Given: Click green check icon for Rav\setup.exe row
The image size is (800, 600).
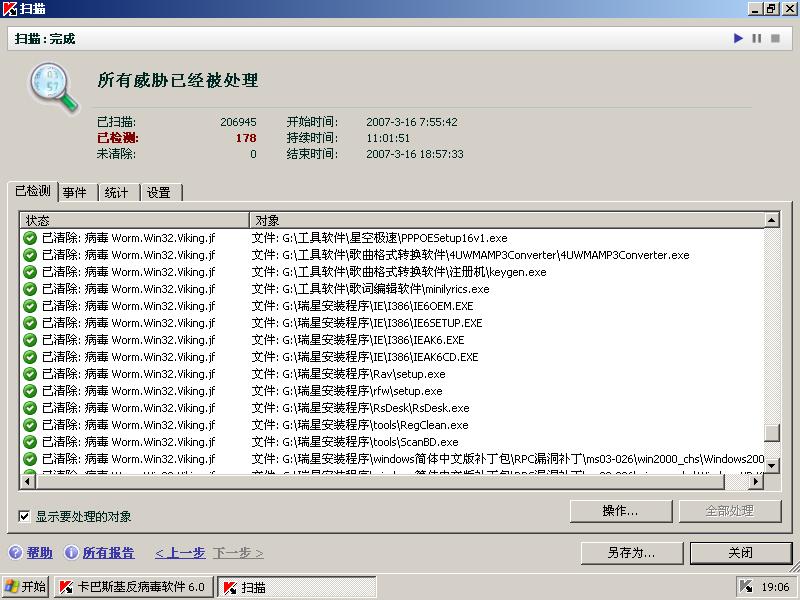Looking at the screenshot, I should tap(30, 374).
